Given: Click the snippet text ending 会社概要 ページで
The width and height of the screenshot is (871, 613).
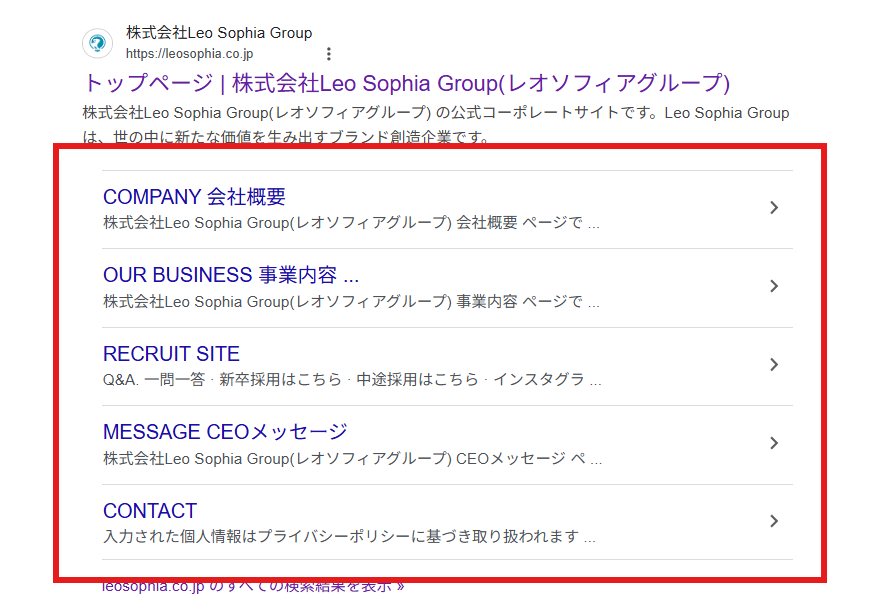Looking at the screenshot, I should (352, 223).
